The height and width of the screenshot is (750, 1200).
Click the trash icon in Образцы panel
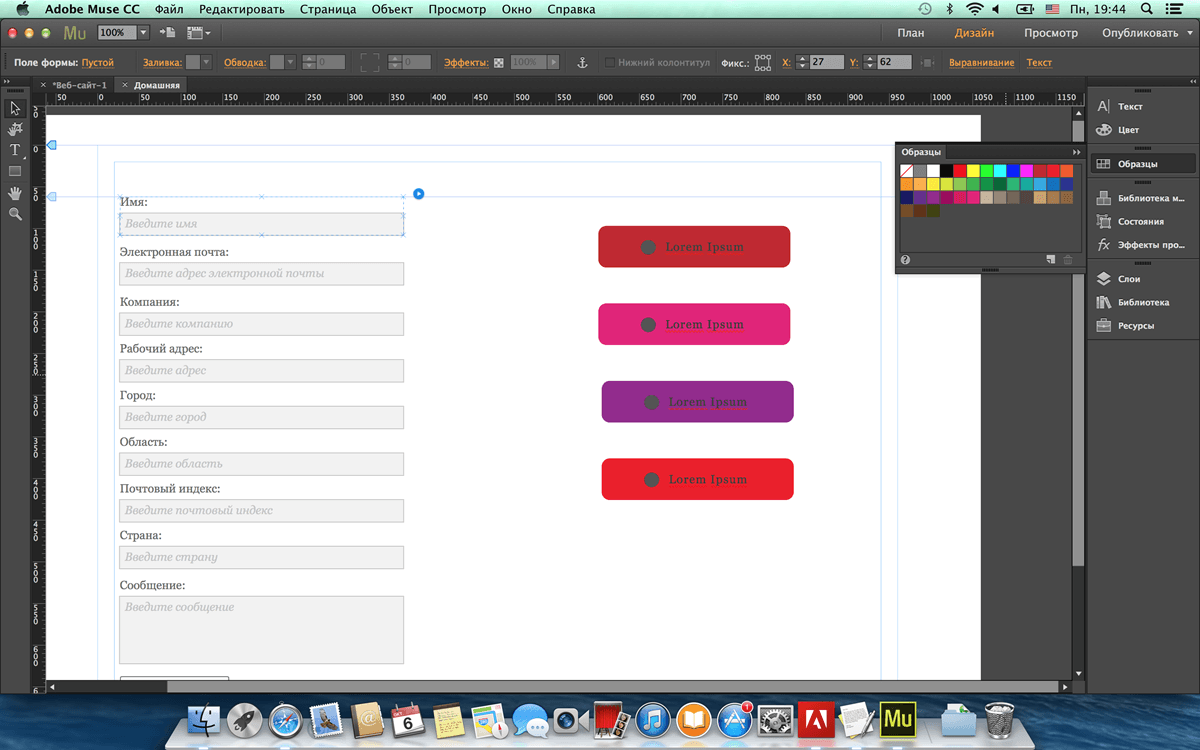1068,260
